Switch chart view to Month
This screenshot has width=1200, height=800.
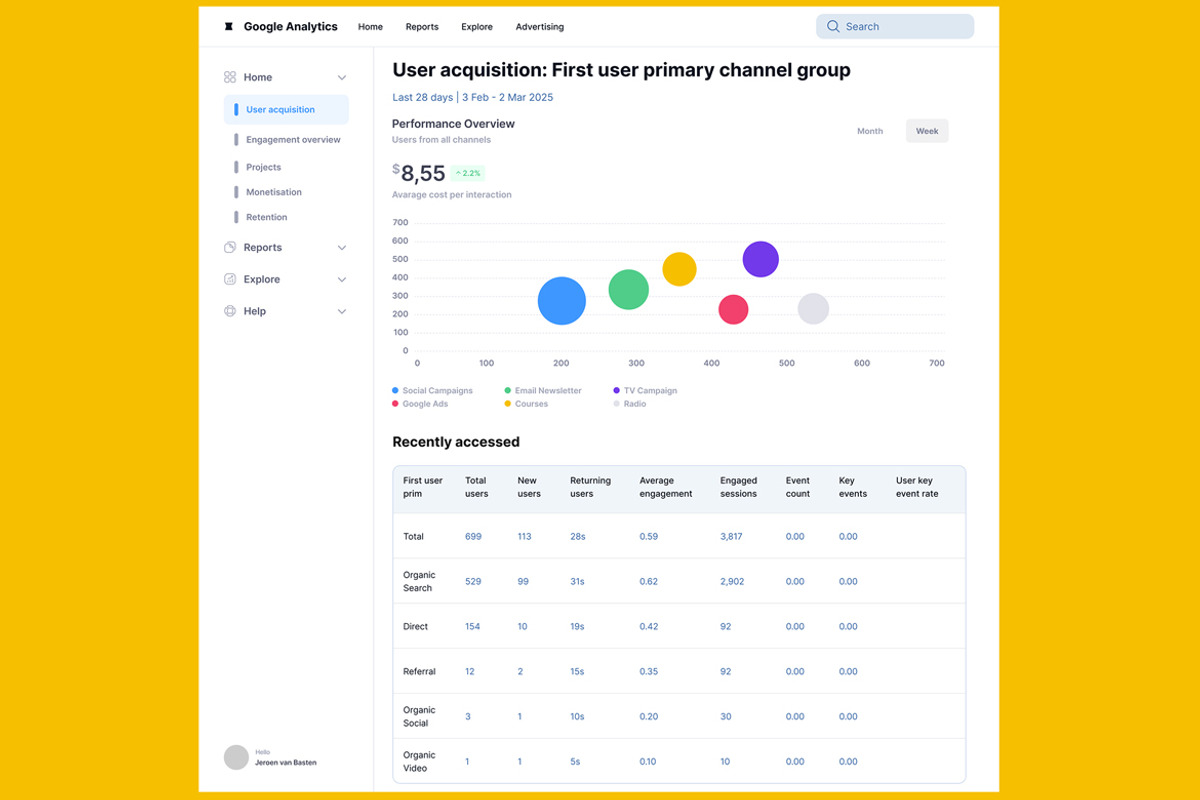(870, 131)
